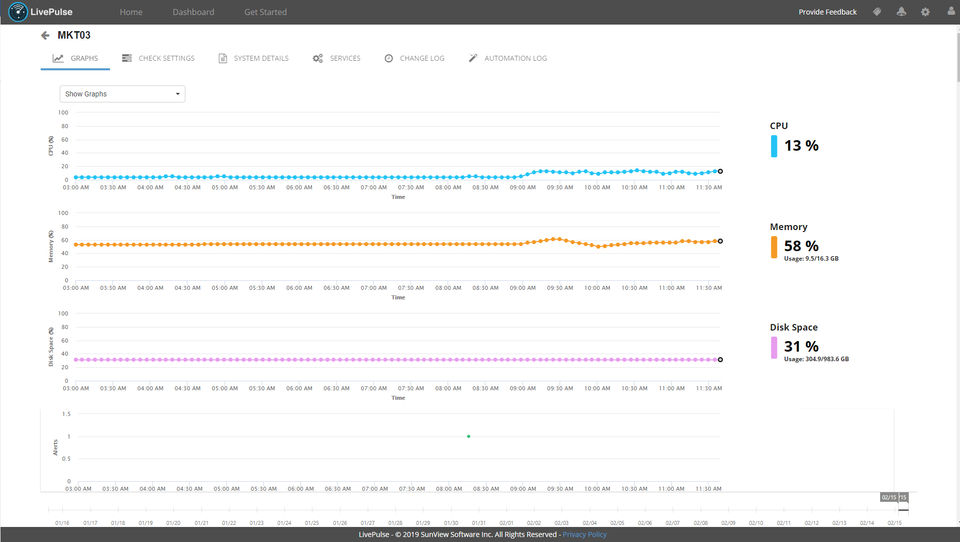Open the tags icon in the top bar
960x542 pixels.
[877, 12]
